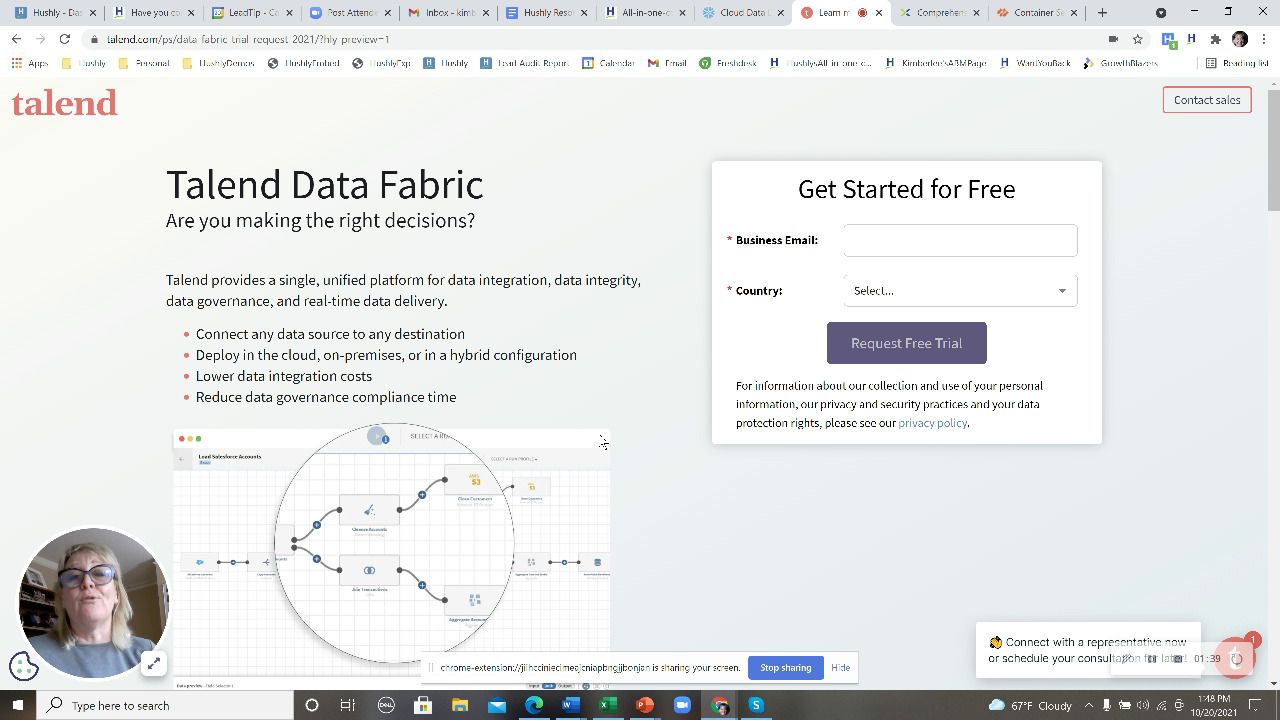Show hidden system tray icons
The image size is (1280, 720).
1089,705
